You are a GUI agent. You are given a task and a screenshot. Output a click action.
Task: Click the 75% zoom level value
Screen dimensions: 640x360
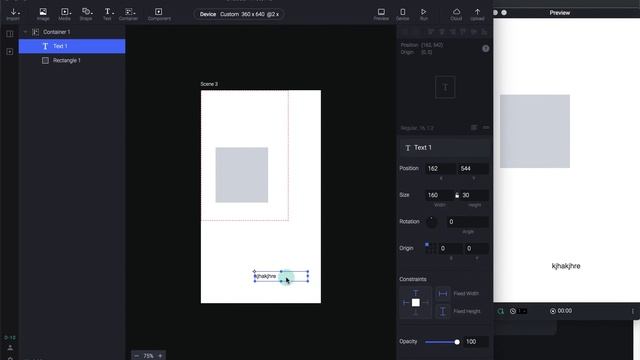[149, 356]
